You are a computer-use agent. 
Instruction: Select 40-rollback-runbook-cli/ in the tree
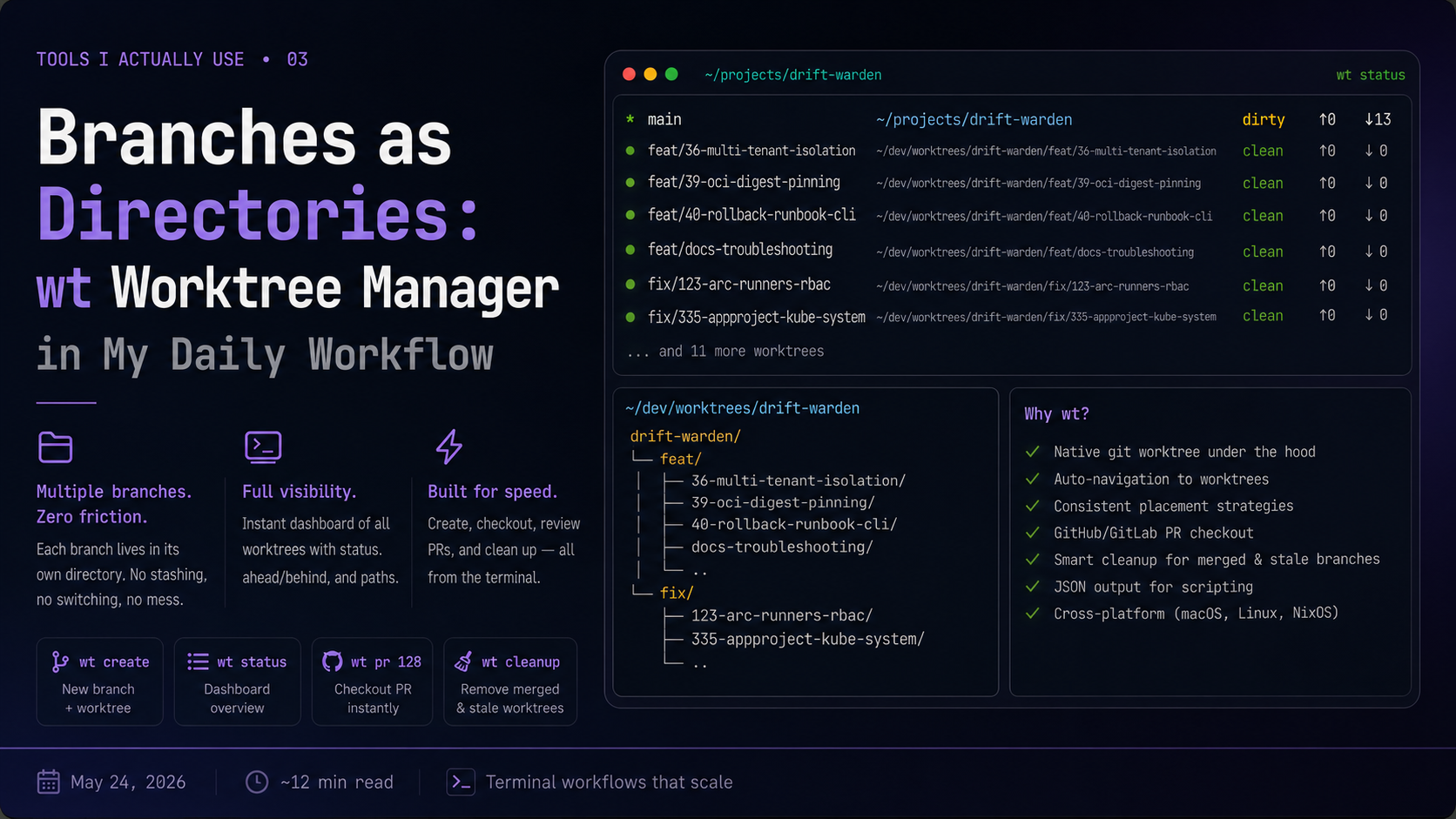pos(794,524)
